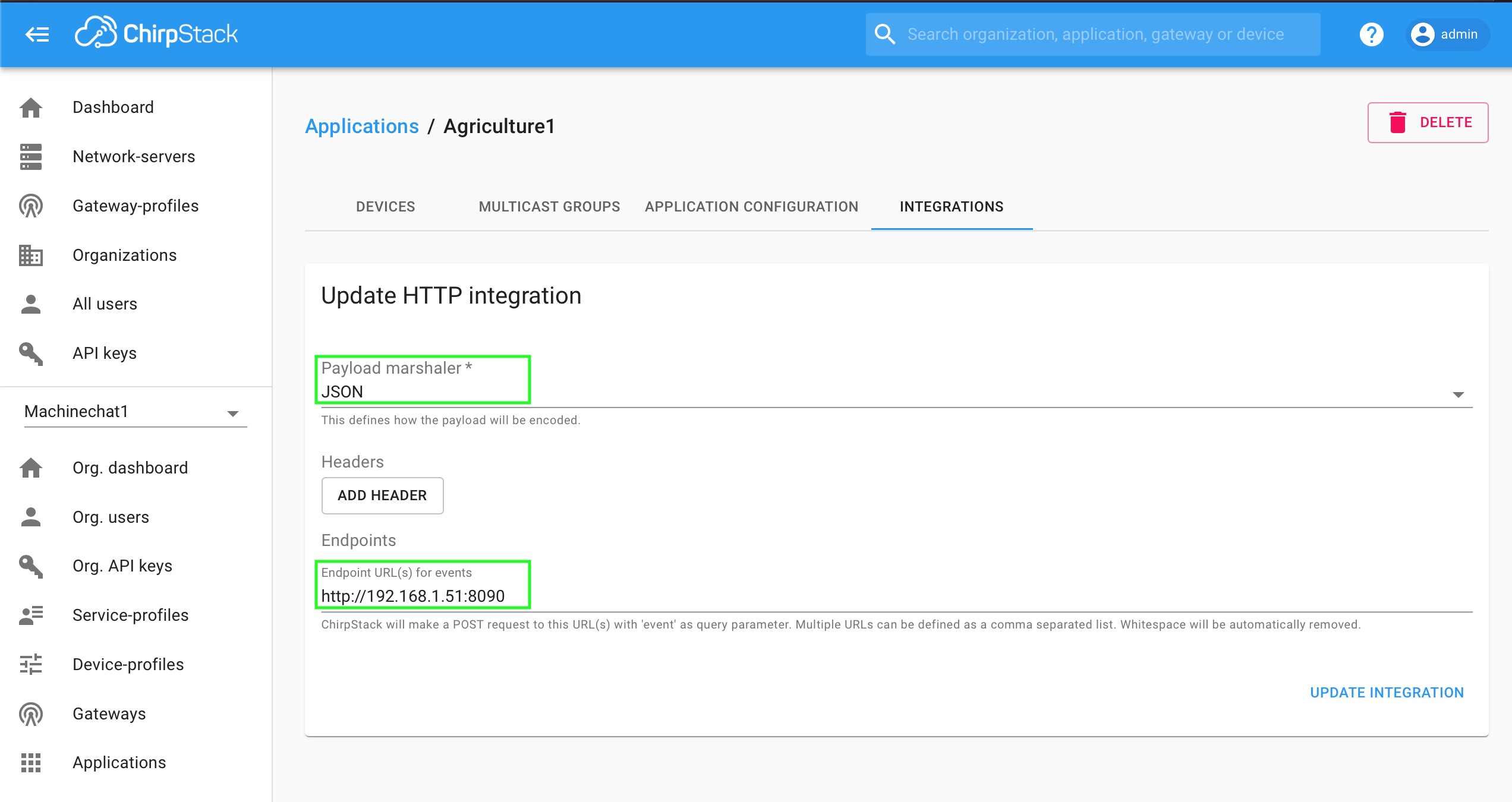Open Gateway-profiles from the sidebar icon

click(31, 206)
